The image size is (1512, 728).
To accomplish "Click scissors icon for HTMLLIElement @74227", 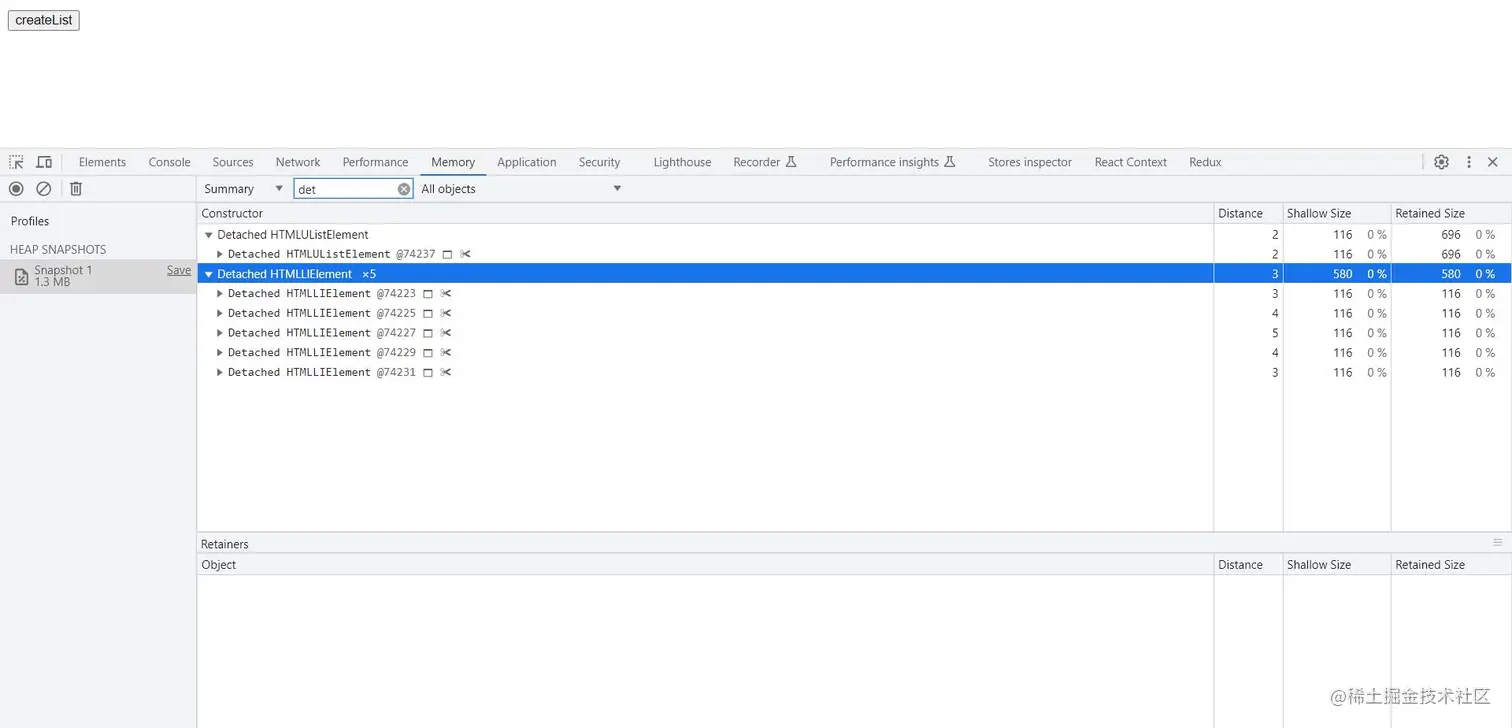I will coord(446,333).
